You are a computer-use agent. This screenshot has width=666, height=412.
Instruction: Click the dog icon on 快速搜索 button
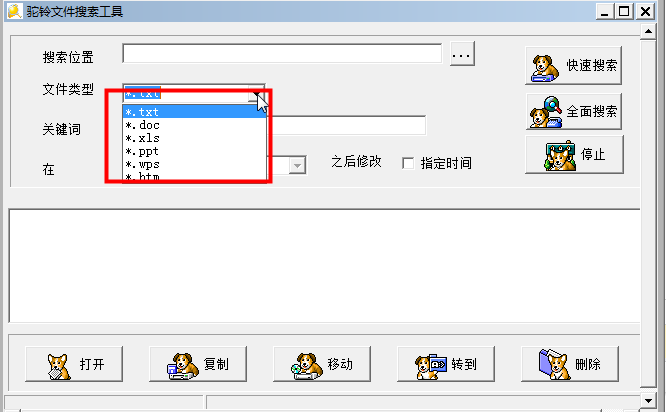(x=545, y=68)
